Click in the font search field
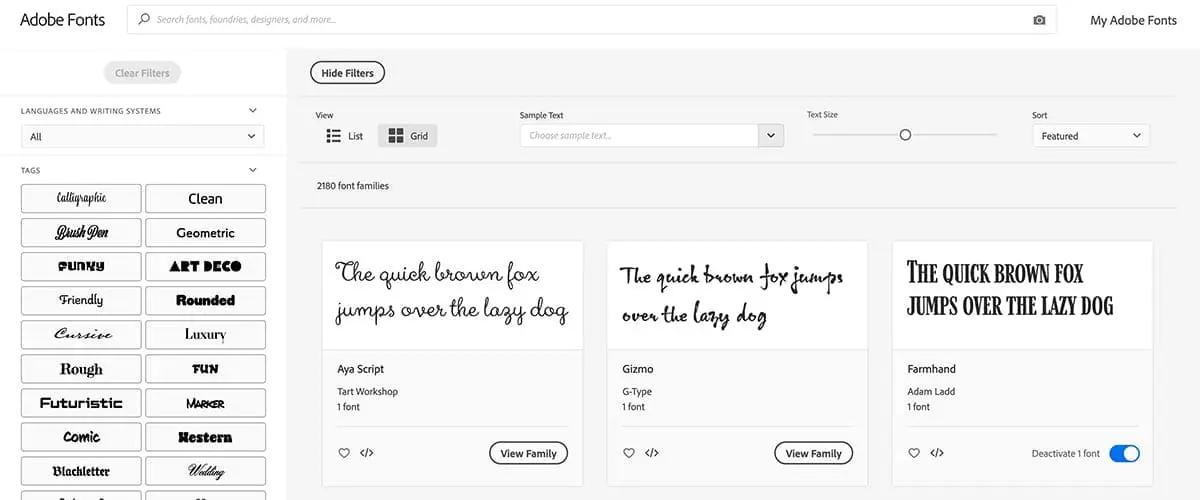Image resolution: width=1200 pixels, height=500 pixels. click(x=592, y=20)
